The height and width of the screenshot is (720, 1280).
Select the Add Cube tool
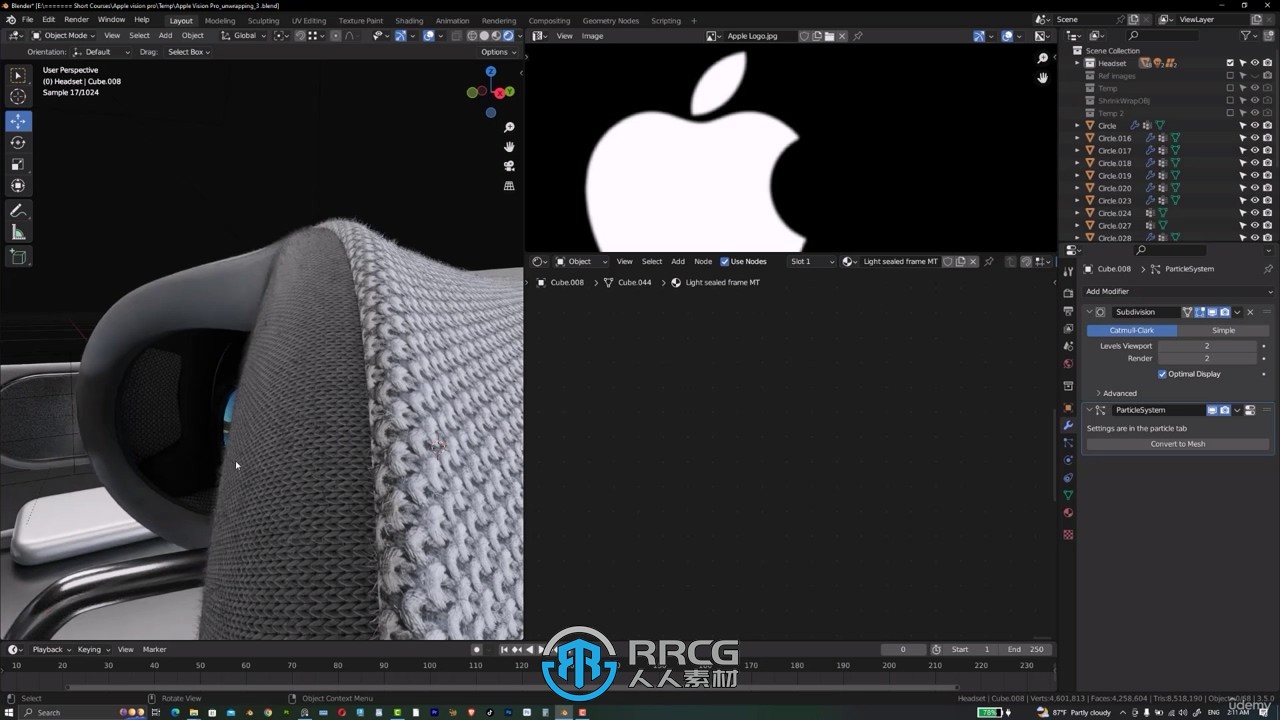[18, 257]
